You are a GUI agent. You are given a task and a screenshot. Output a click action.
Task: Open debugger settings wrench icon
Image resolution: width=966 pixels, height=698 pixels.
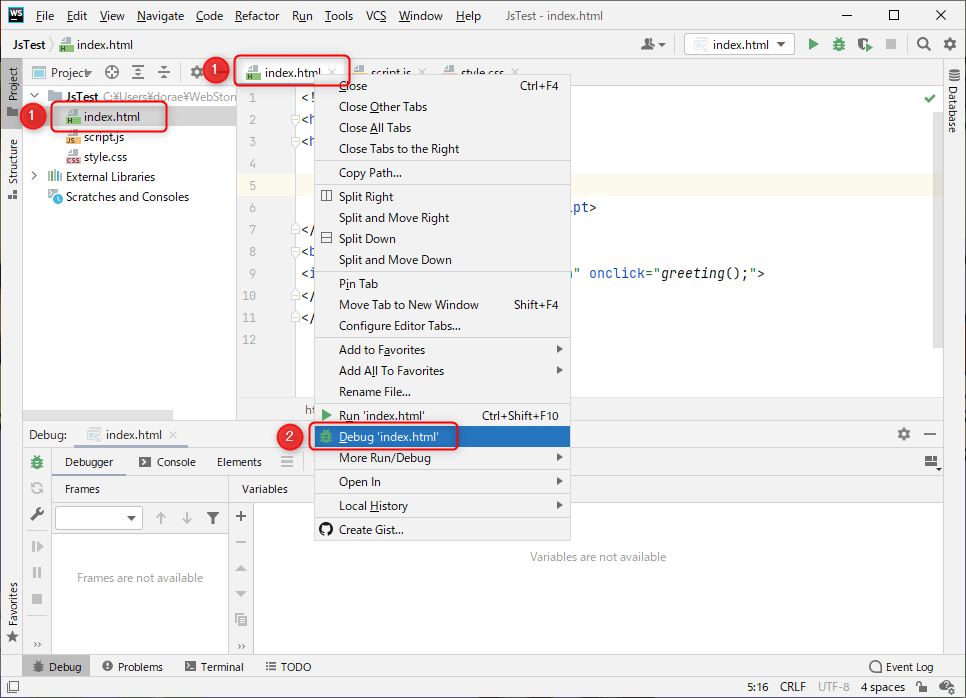tap(37, 514)
